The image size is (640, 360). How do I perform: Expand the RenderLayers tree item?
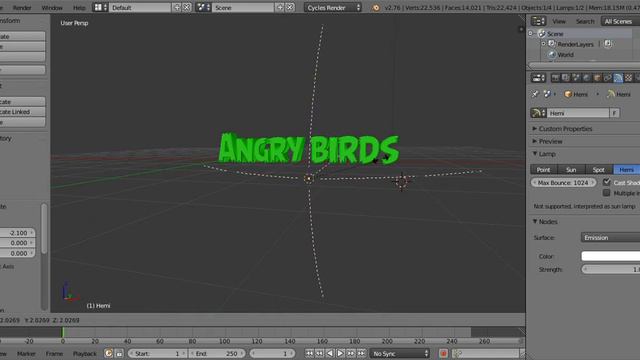[544, 44]
